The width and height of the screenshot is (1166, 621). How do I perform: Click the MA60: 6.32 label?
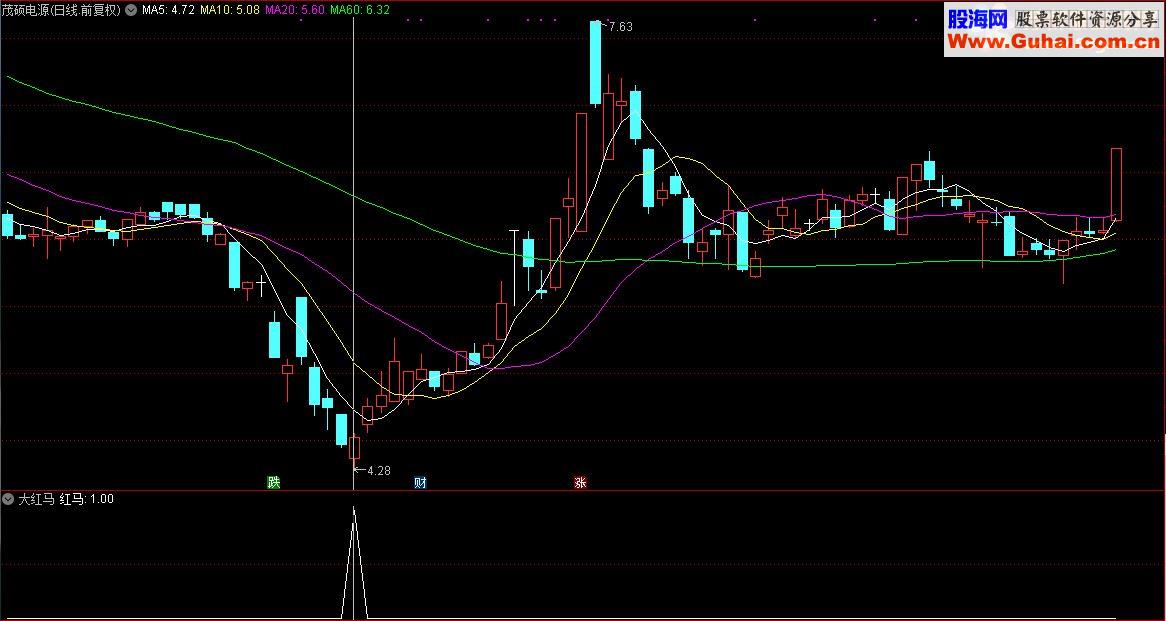click(360, 10)
